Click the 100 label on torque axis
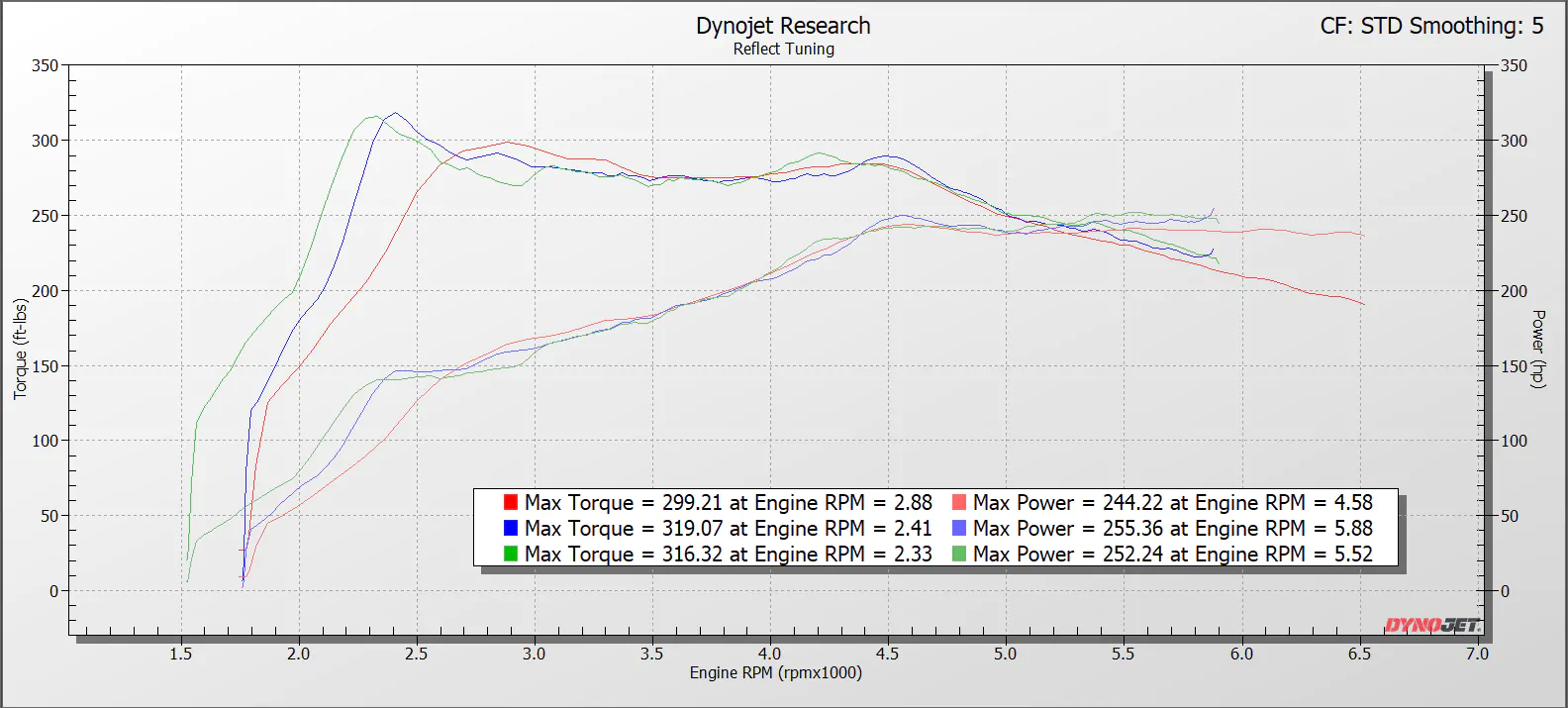Screen dimensions: 1568x708 [x=45, y=441]
